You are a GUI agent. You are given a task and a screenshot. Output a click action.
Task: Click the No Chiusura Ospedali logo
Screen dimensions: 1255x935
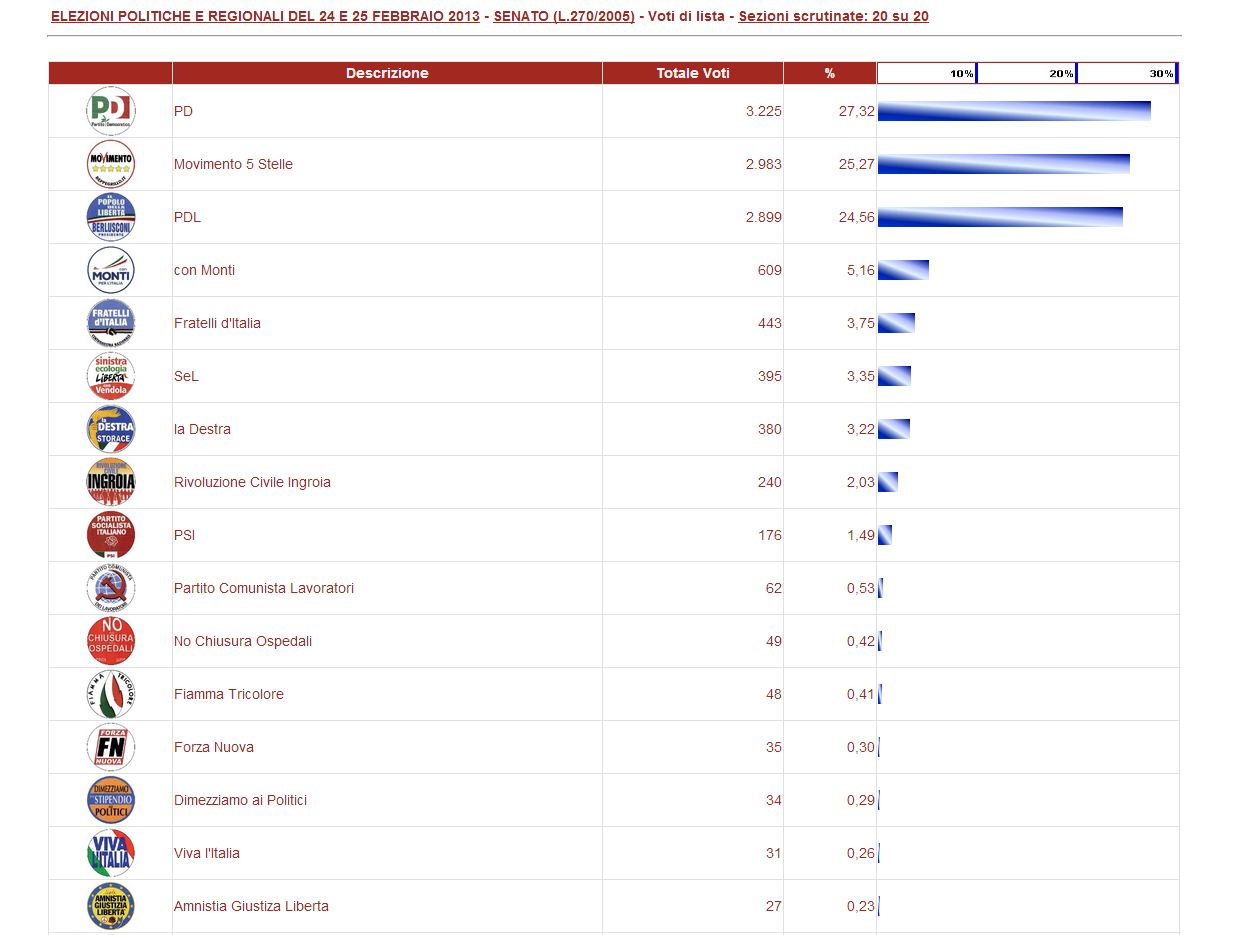click(x=110, y=641)
